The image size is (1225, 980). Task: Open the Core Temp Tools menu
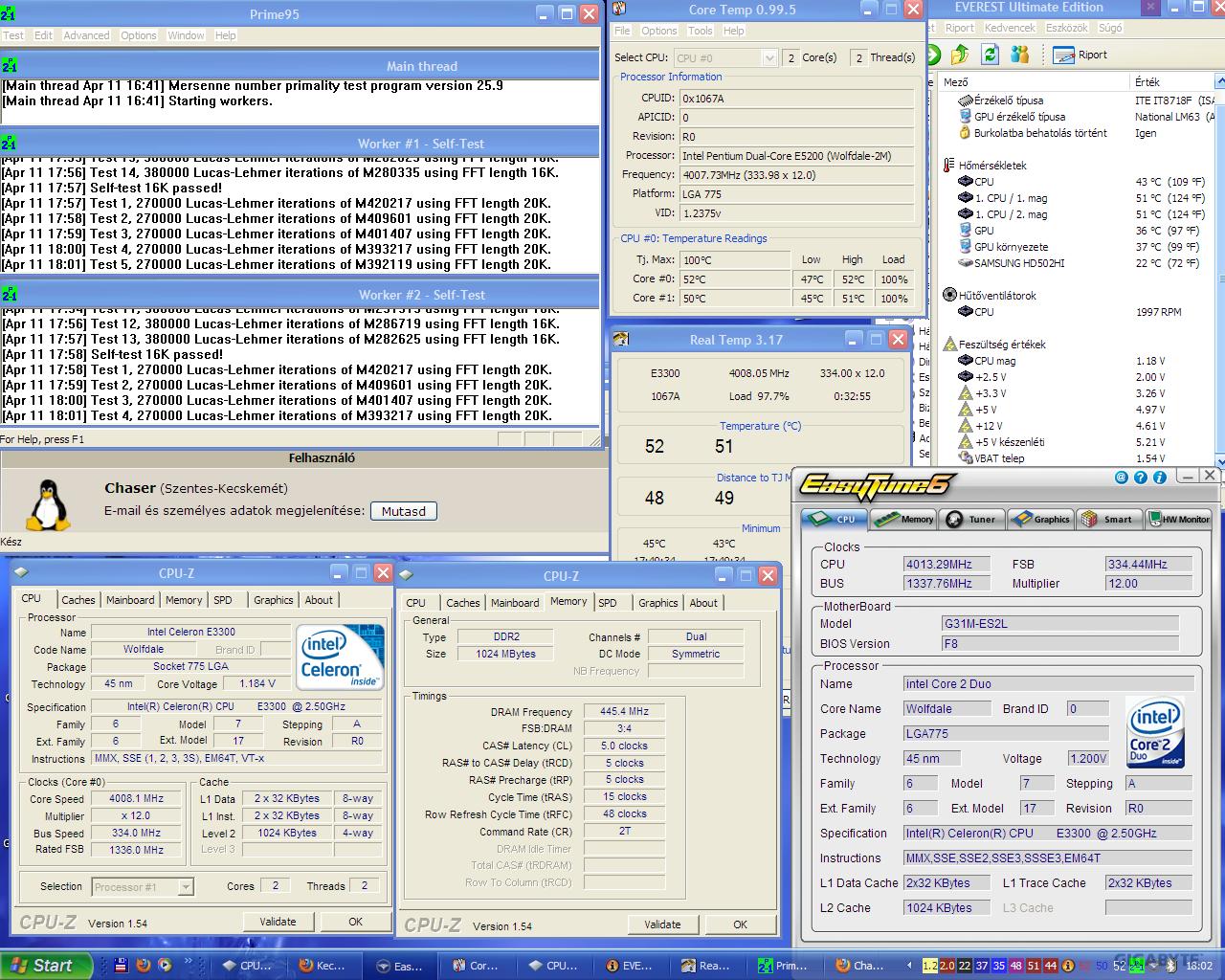point(700,31)
